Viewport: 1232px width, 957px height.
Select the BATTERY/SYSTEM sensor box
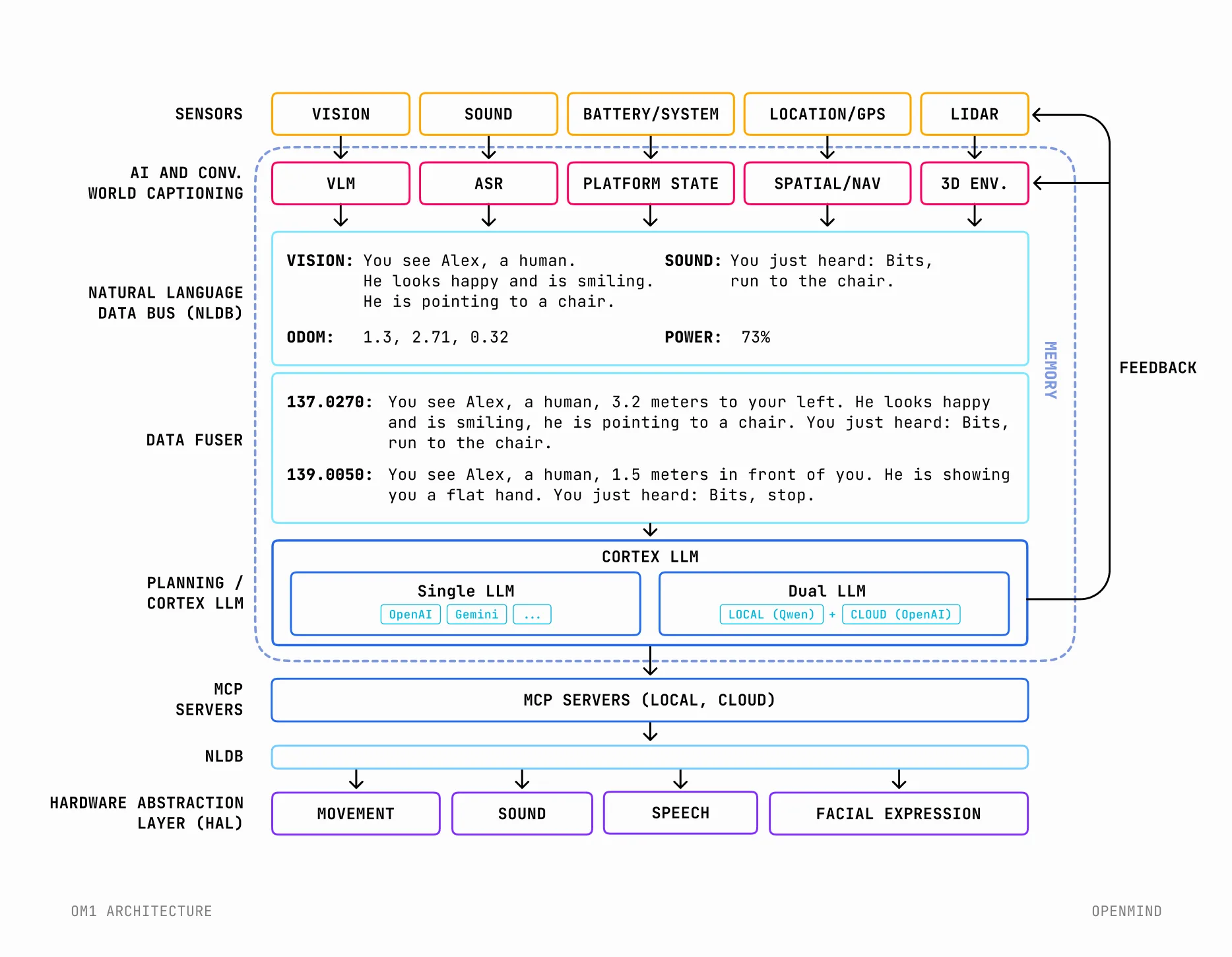point(651,114)
